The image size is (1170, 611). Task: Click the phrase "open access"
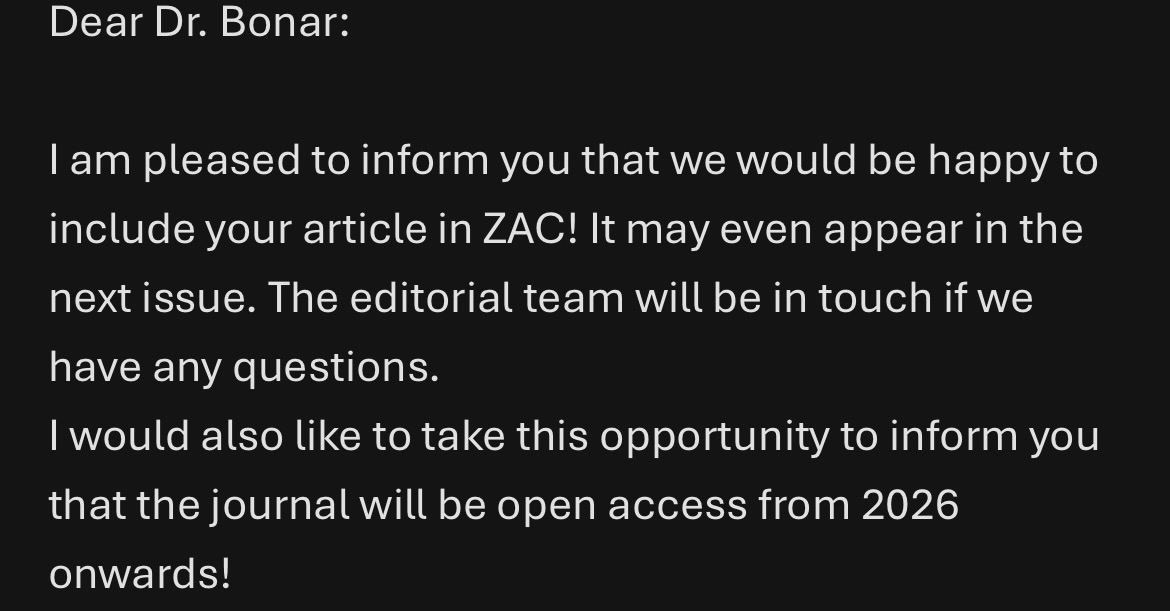(x=622, y=505)
